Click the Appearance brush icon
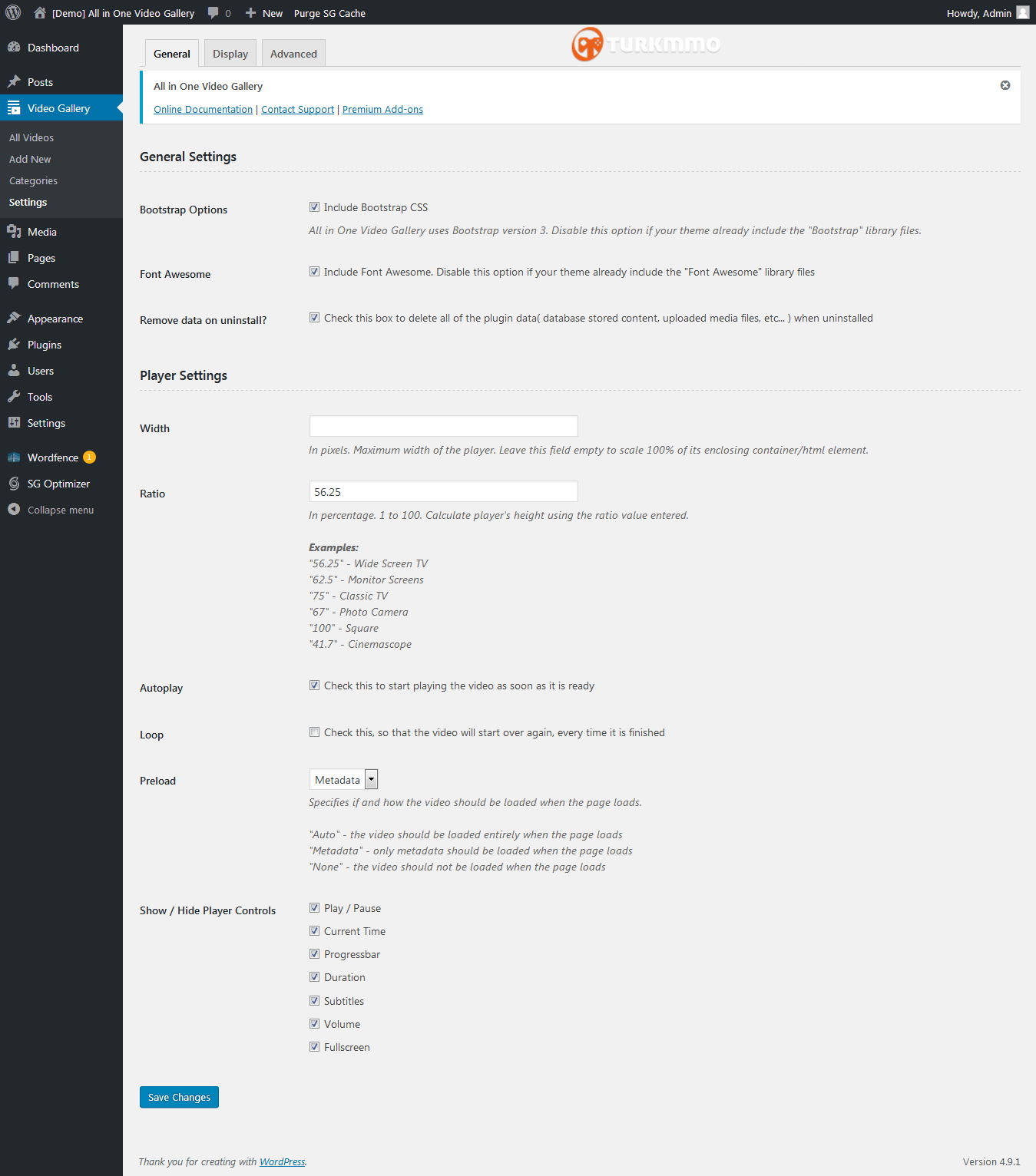 point(14,318)
